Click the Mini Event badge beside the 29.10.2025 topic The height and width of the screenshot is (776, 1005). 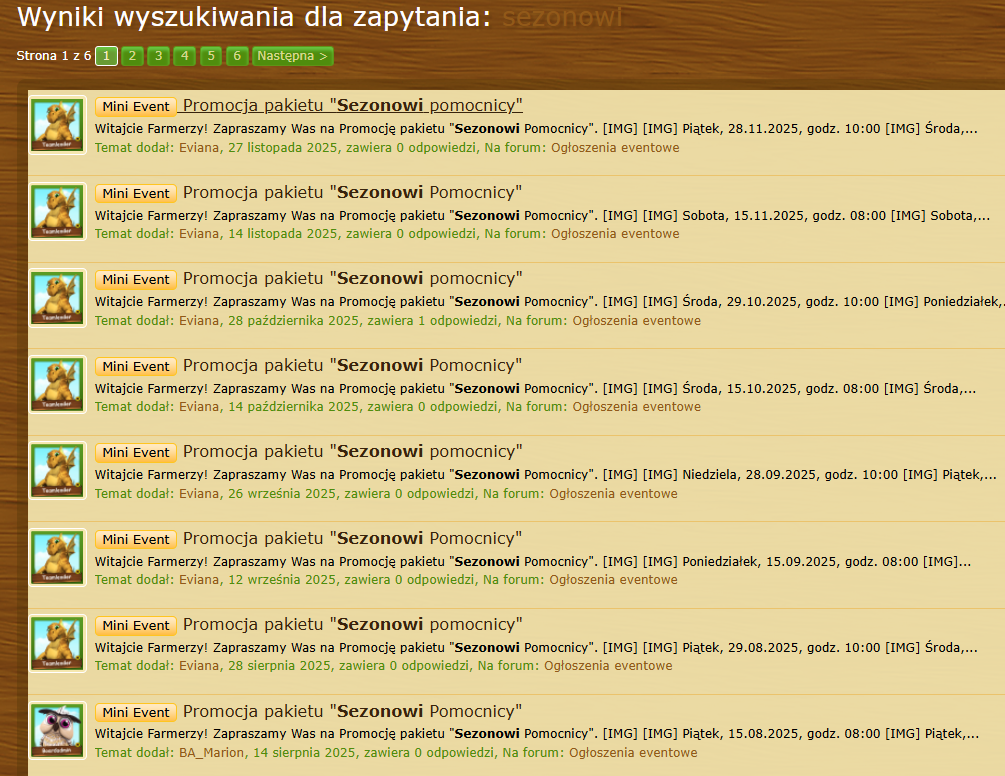pos(136,279)
